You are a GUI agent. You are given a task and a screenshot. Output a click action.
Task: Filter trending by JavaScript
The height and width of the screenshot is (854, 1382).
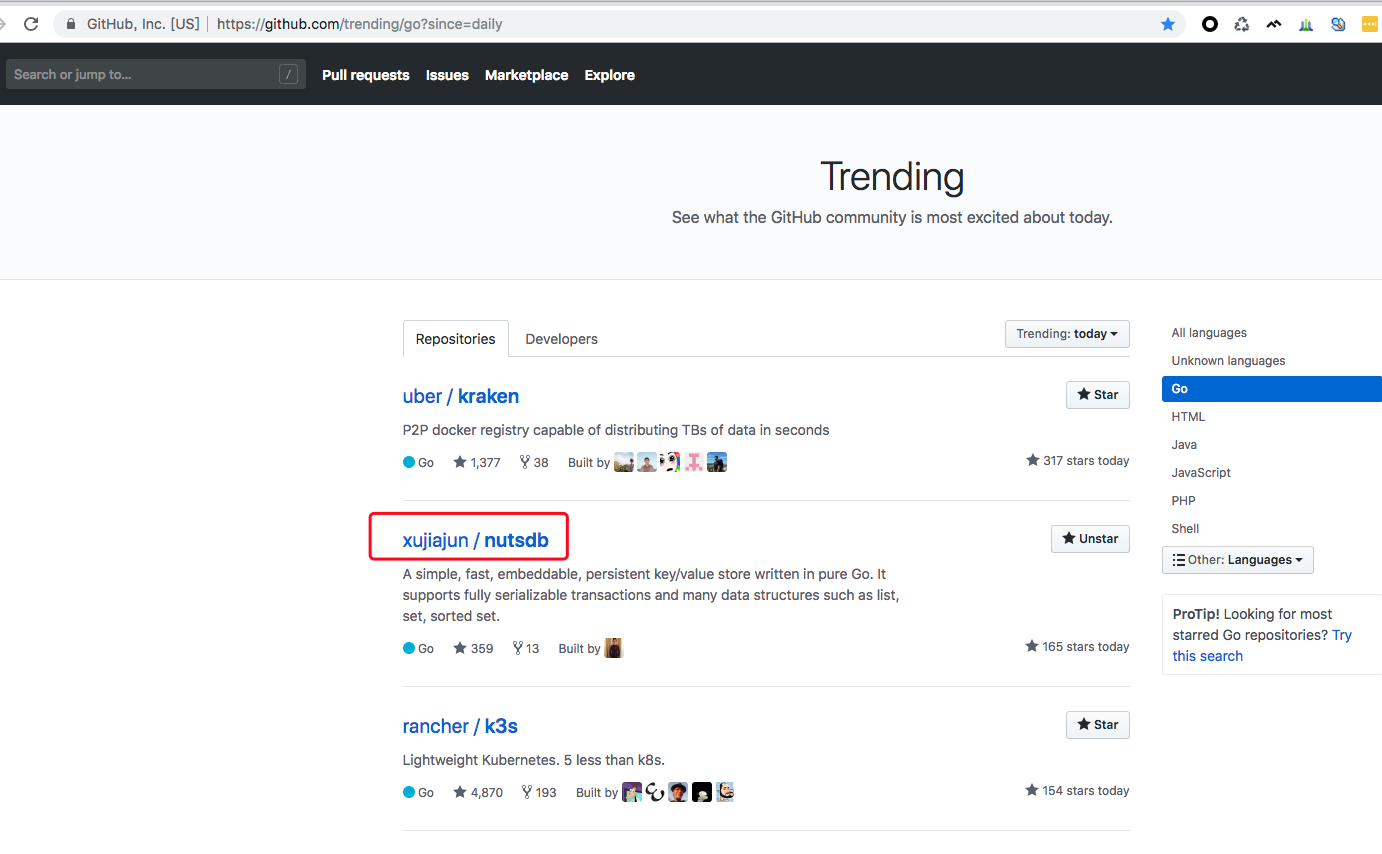[x=1201, y=473]
